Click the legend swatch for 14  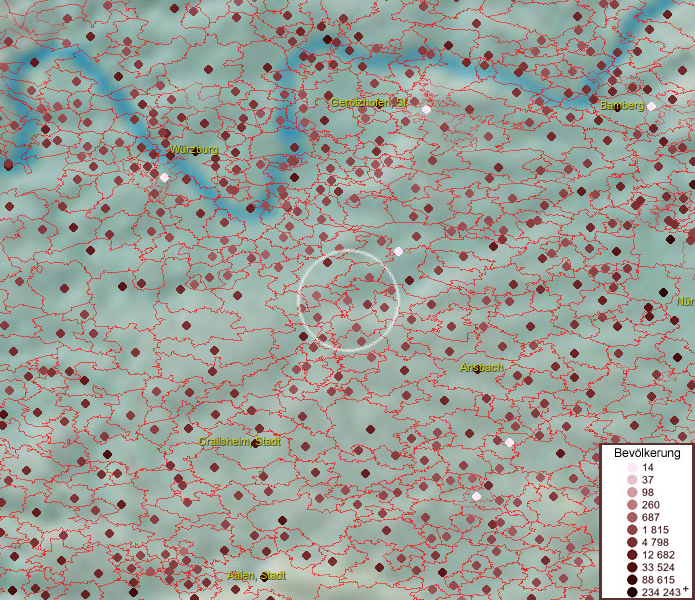point(631,468)
